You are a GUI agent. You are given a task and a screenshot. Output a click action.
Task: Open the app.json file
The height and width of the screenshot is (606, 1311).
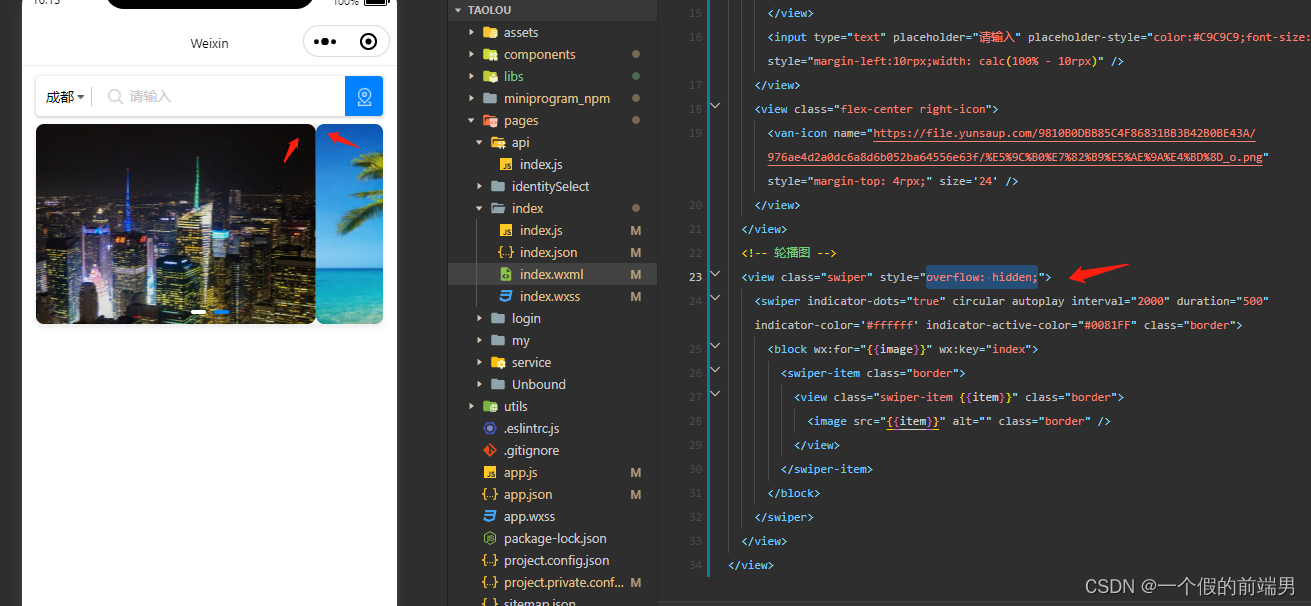tap(528, 494)
